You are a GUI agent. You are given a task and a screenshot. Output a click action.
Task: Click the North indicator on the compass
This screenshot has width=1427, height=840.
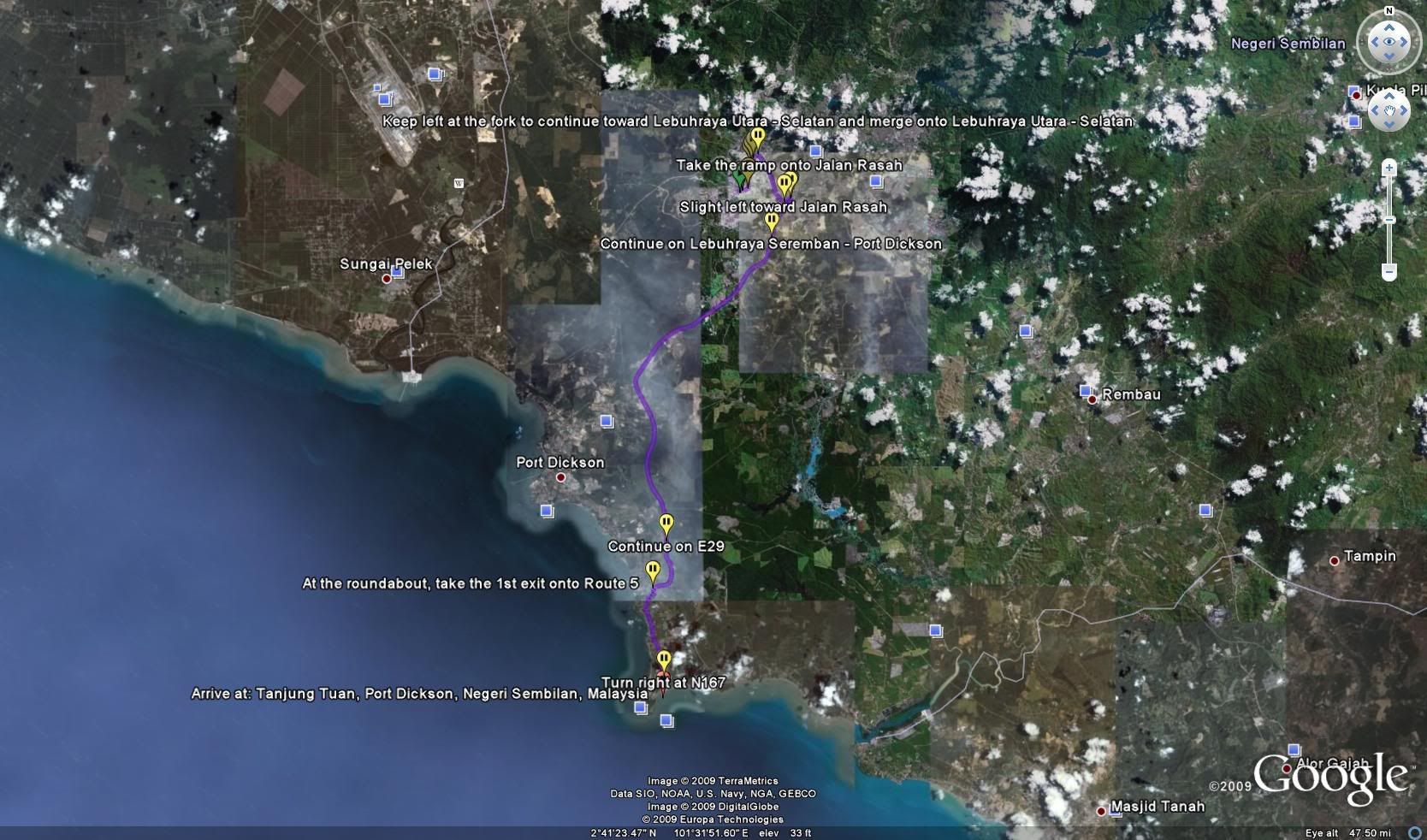(x=1389, y=11)
